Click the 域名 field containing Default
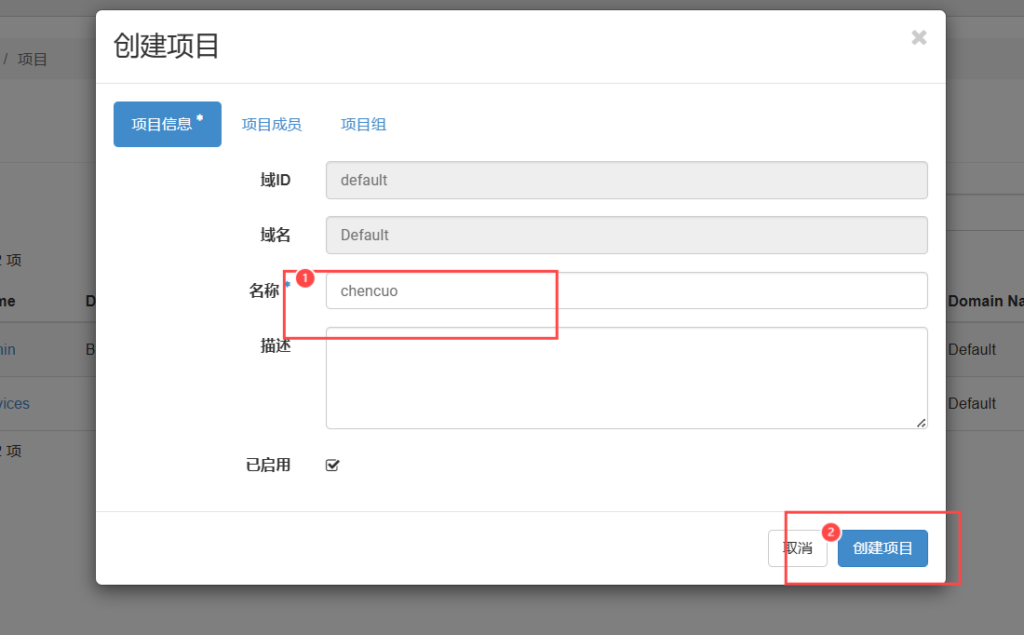1024x635 pixels. coord(626,235)
